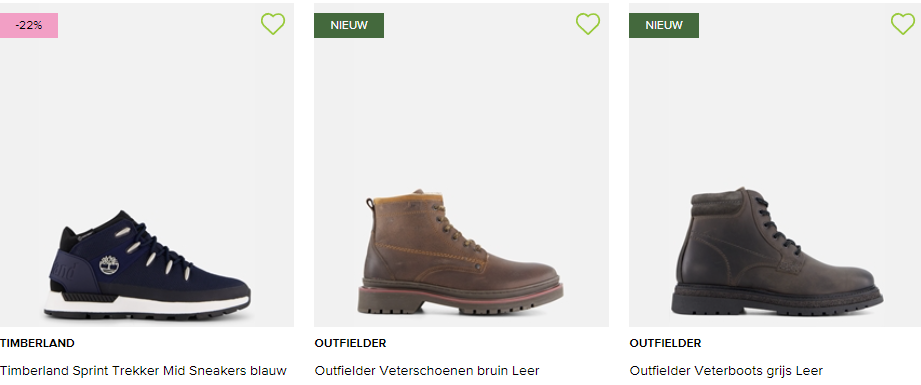Open Timberland Sprint Trekker Mid Sneakers blauw
921x385 pixels.
143,371
